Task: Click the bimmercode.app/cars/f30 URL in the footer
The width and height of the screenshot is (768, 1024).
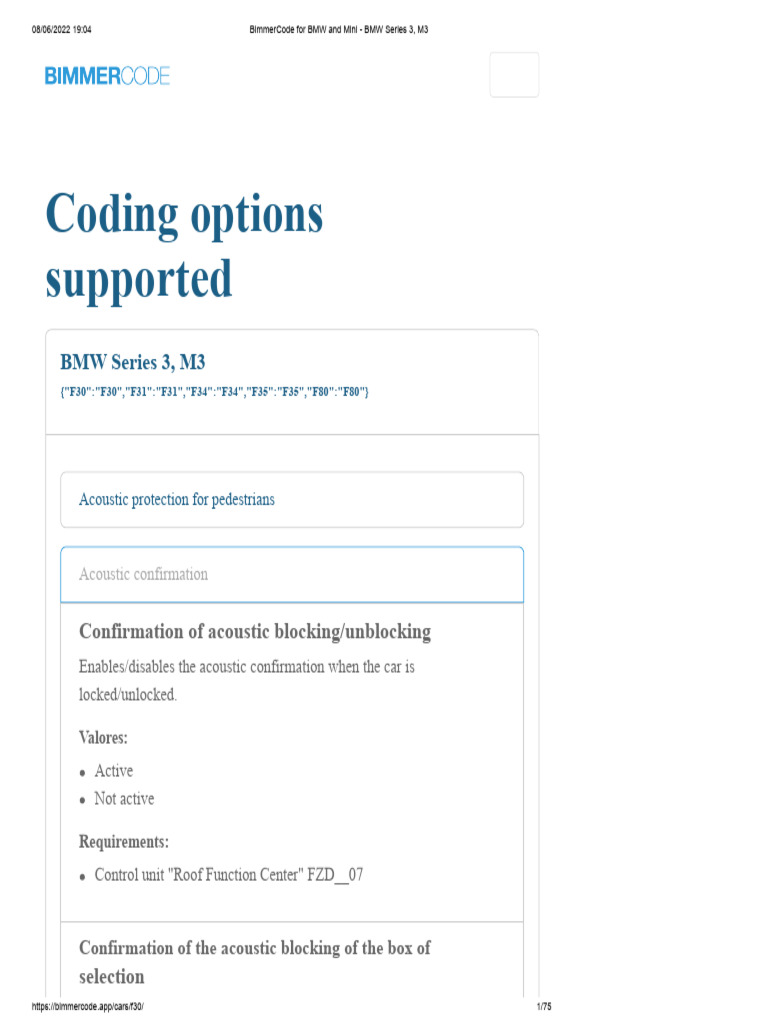Action: (x=88, y=1006)
